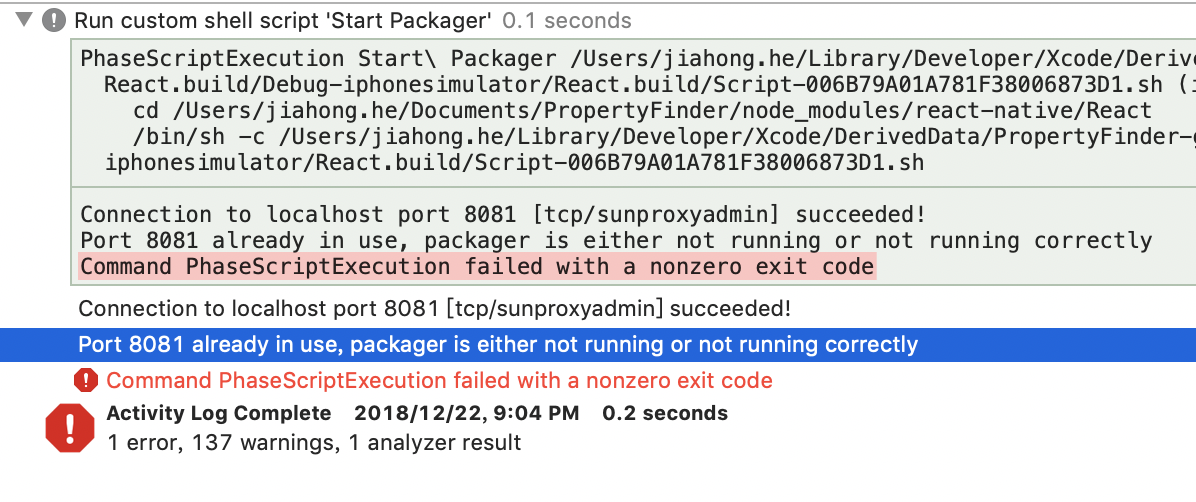
Task: Click the 'Connection to localhost' line inside transcript box
Action: pos(503,214)
